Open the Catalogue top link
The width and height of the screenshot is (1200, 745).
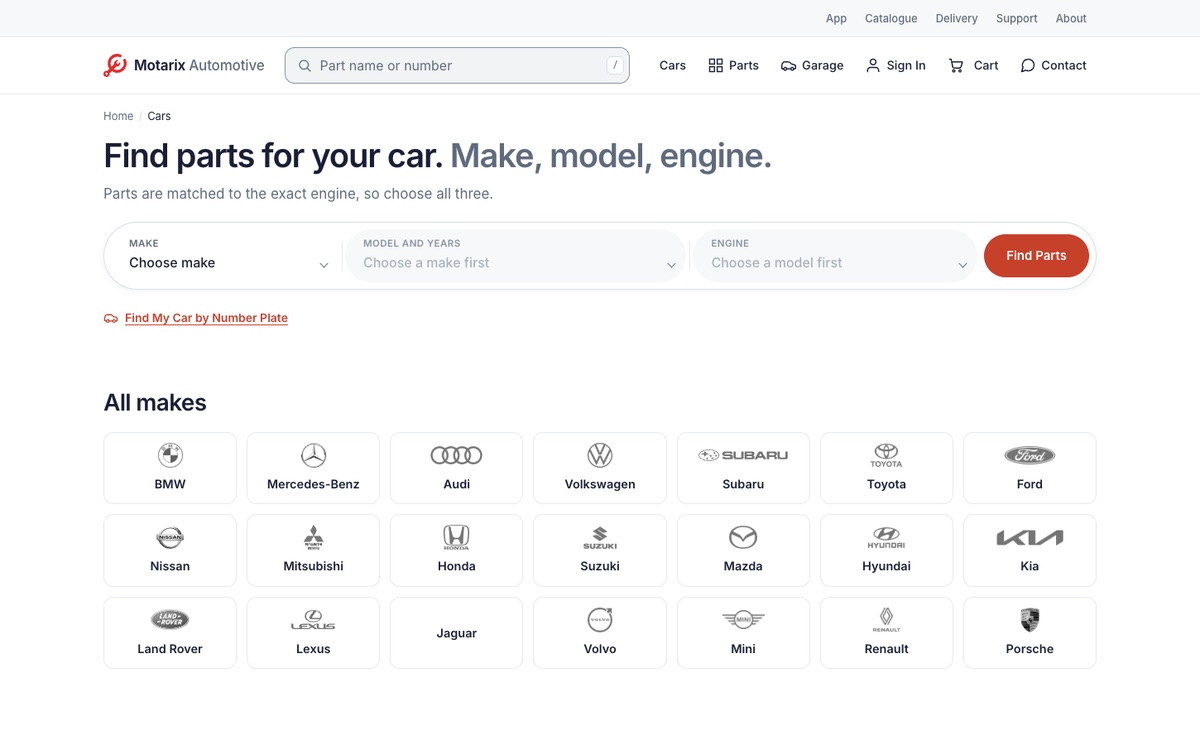click(891, 18)
